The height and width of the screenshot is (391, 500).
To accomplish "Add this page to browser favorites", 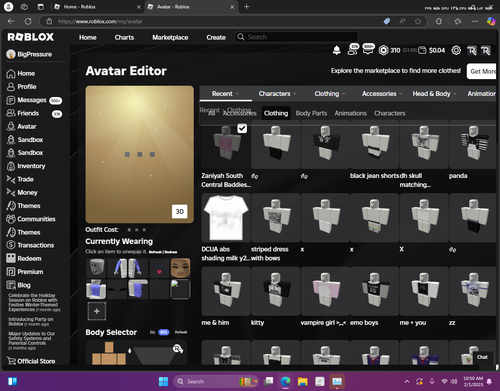I will click(x=418, y=21).
